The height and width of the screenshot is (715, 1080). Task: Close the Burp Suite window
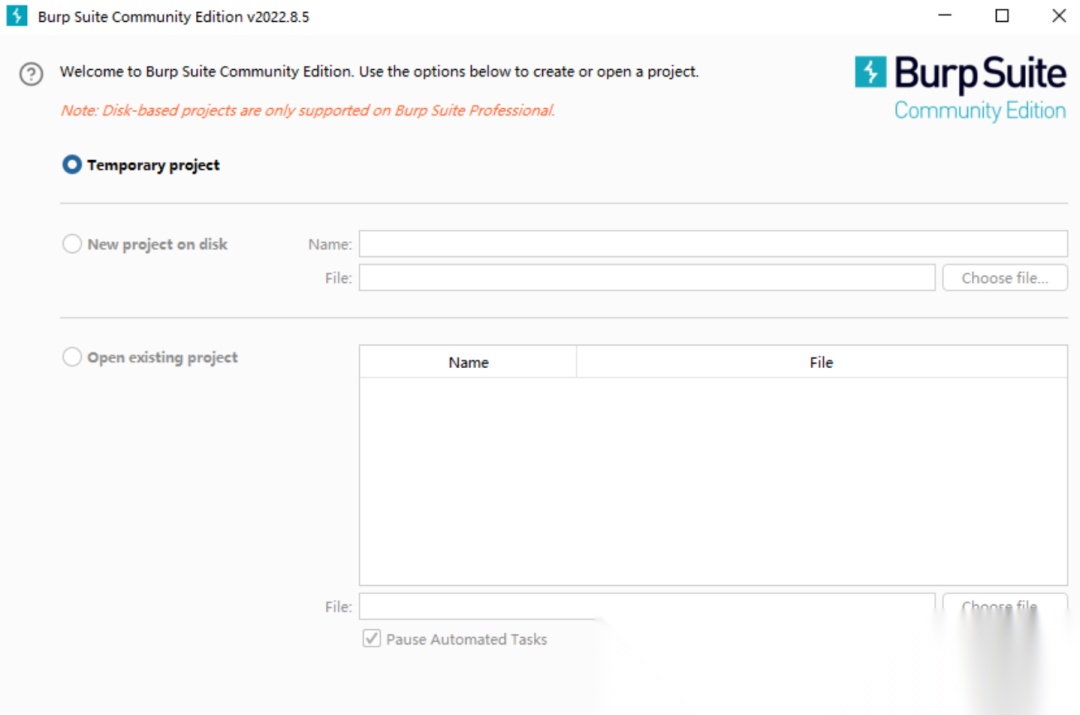pyautogui.click(x=1059, y=15)
